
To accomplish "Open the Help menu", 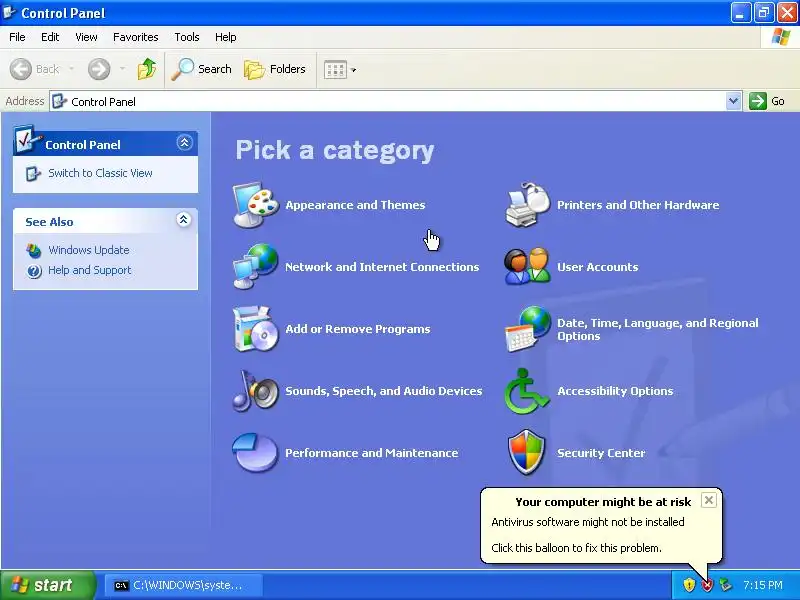I will [x=226, y=37].
